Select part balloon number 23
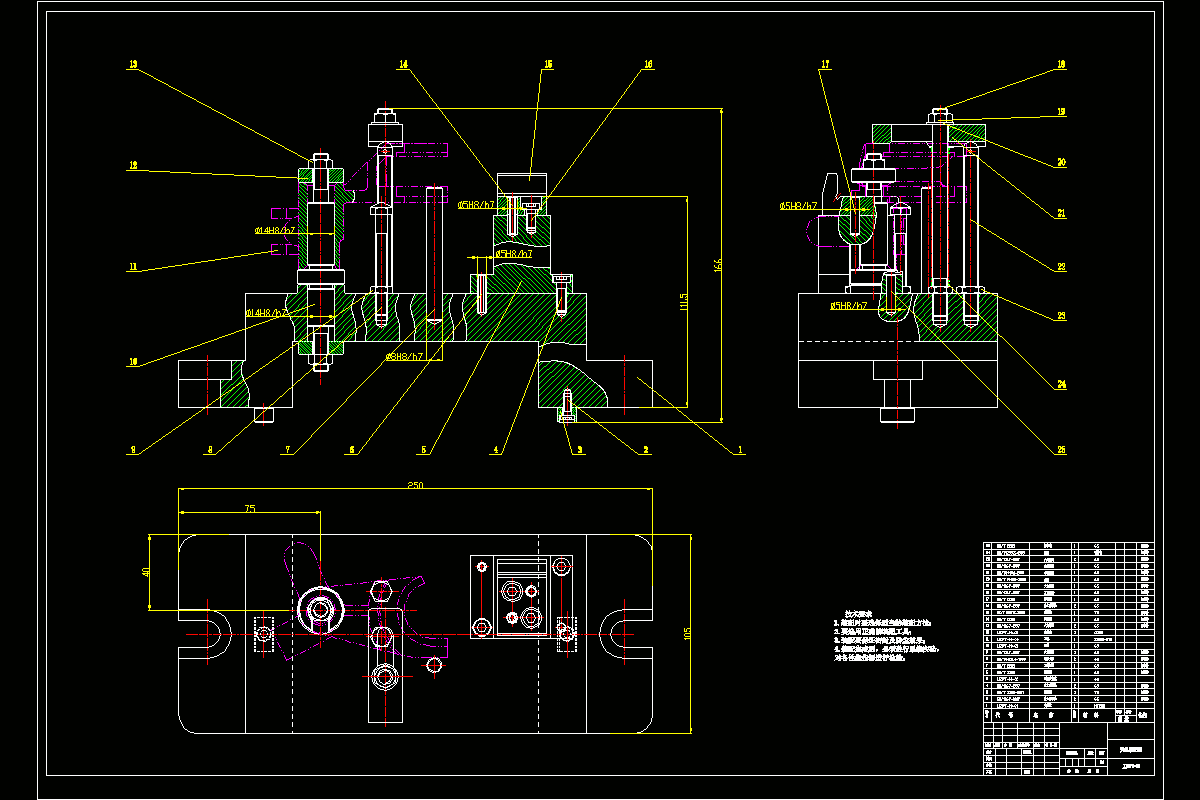 [1061, 316]
